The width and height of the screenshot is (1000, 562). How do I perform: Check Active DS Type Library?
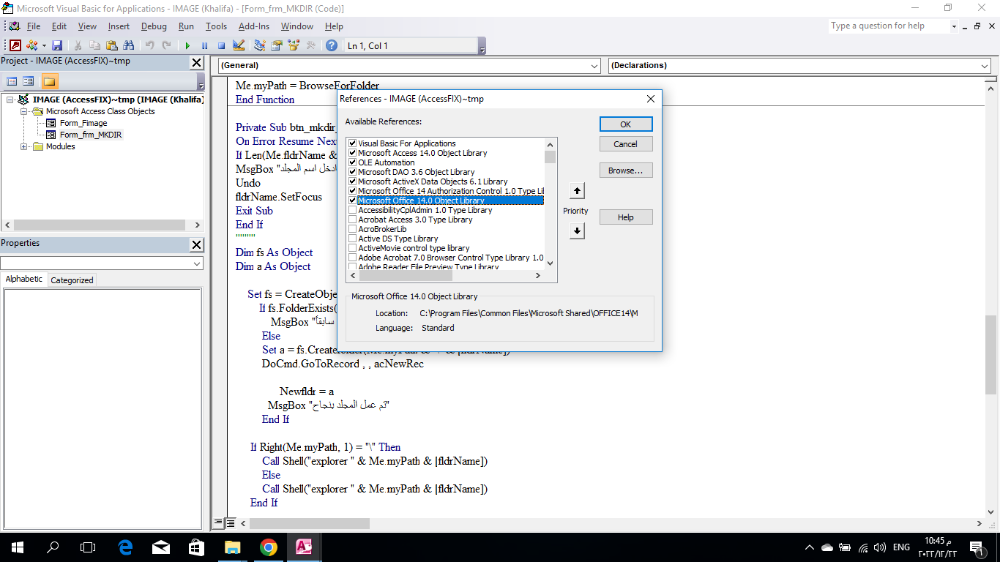[352, 239]
